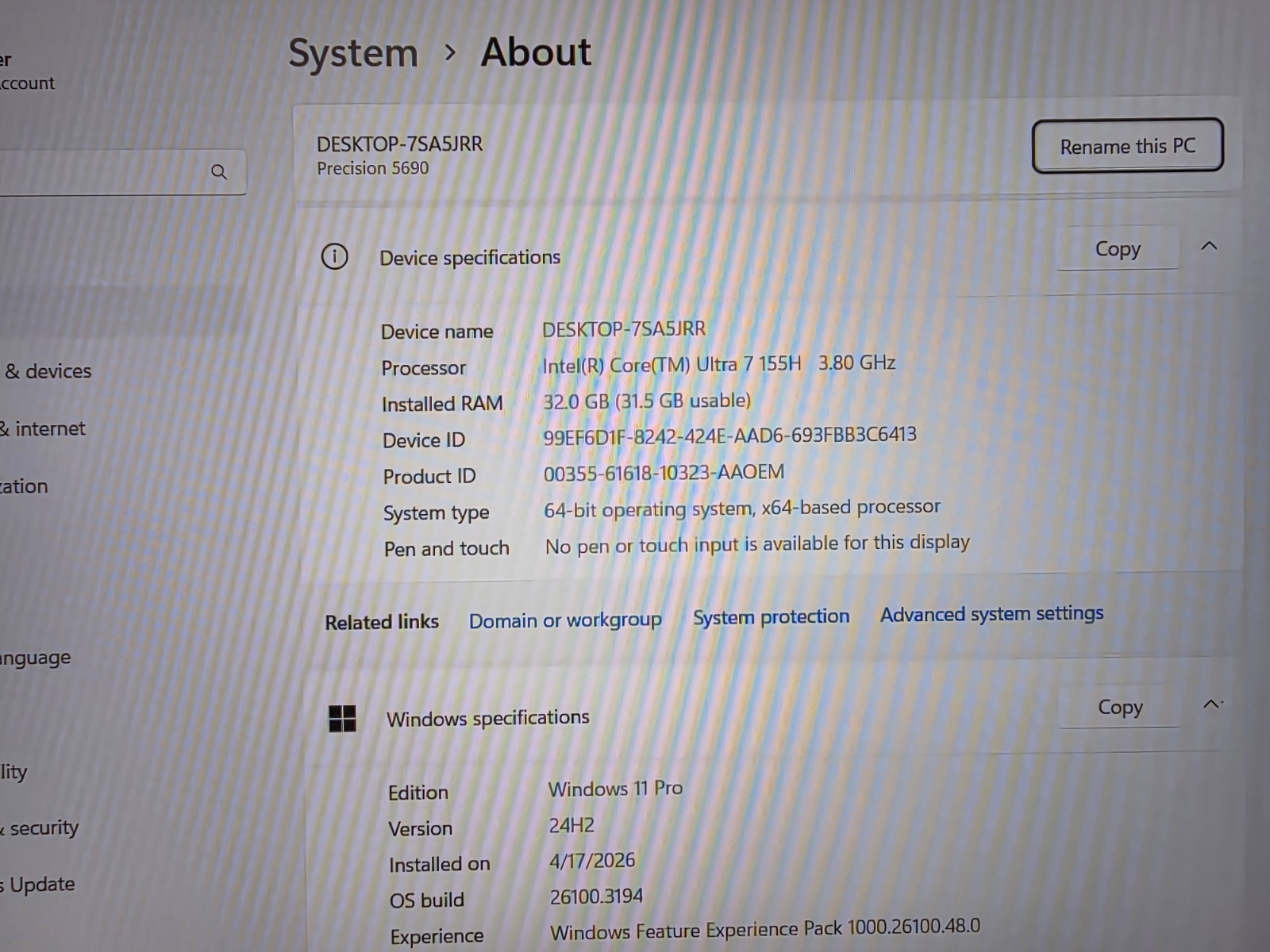Select processor text Intel(R) Core(TM) Ultra 7 155H
The width and height of the screenshot is (1270, 952).
(672, 365)
